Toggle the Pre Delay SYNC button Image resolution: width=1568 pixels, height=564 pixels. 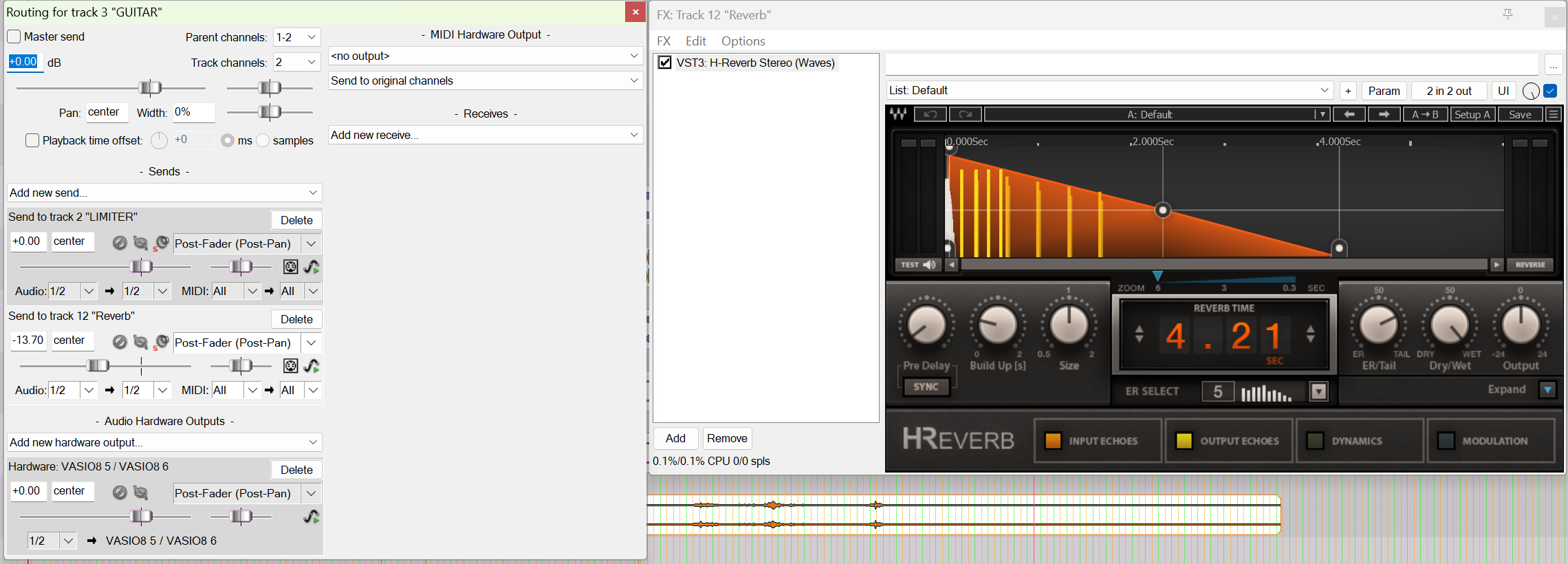[926, 387]
